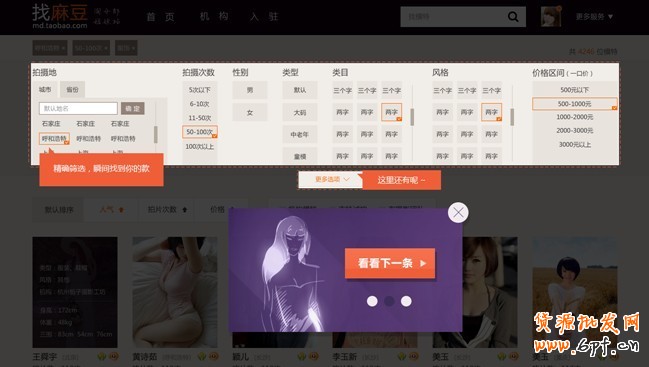Open the 更多服务 dropdown menu

pos(594,17)
